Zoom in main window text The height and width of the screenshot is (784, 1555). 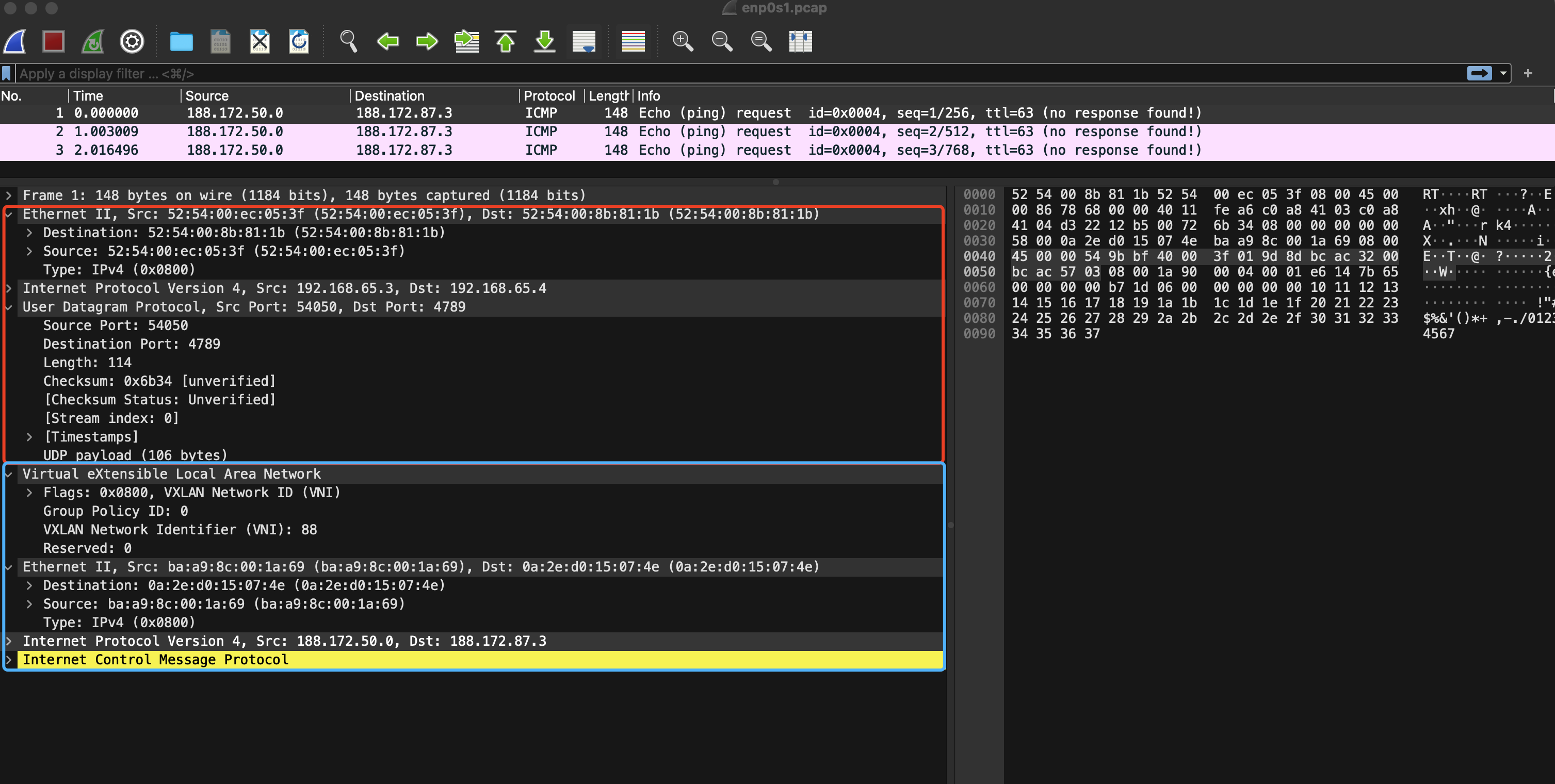point(683,41)
